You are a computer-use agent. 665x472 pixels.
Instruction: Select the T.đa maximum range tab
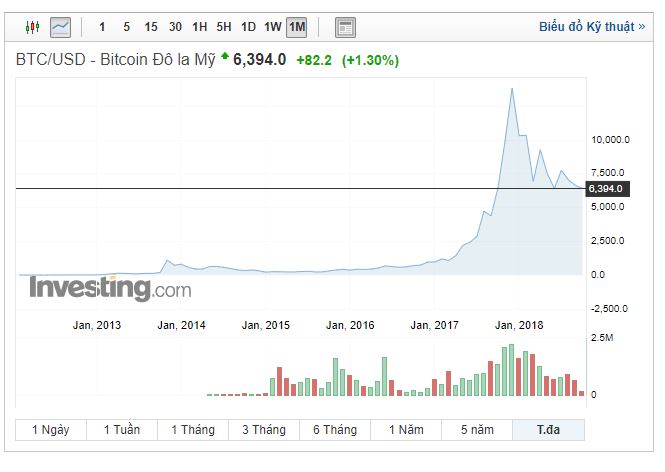(x=548, y=430)
